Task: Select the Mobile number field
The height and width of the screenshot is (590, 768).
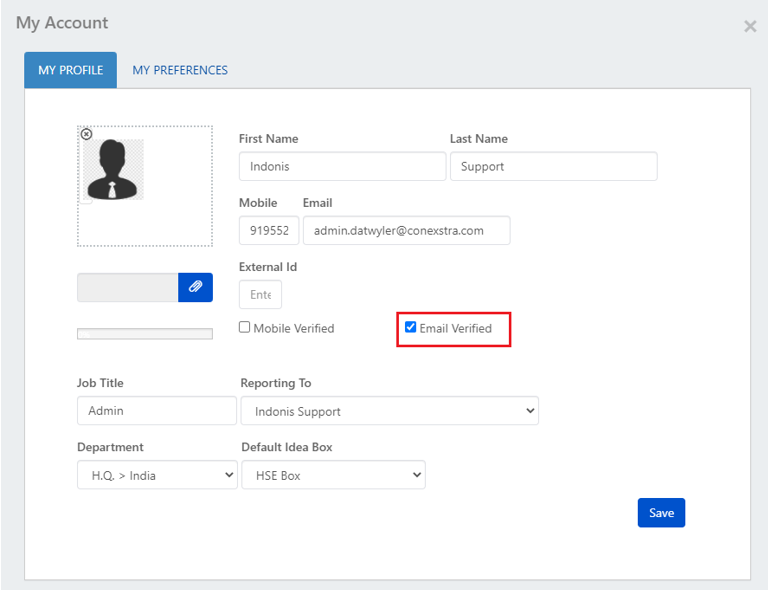Action: point(268,230)
